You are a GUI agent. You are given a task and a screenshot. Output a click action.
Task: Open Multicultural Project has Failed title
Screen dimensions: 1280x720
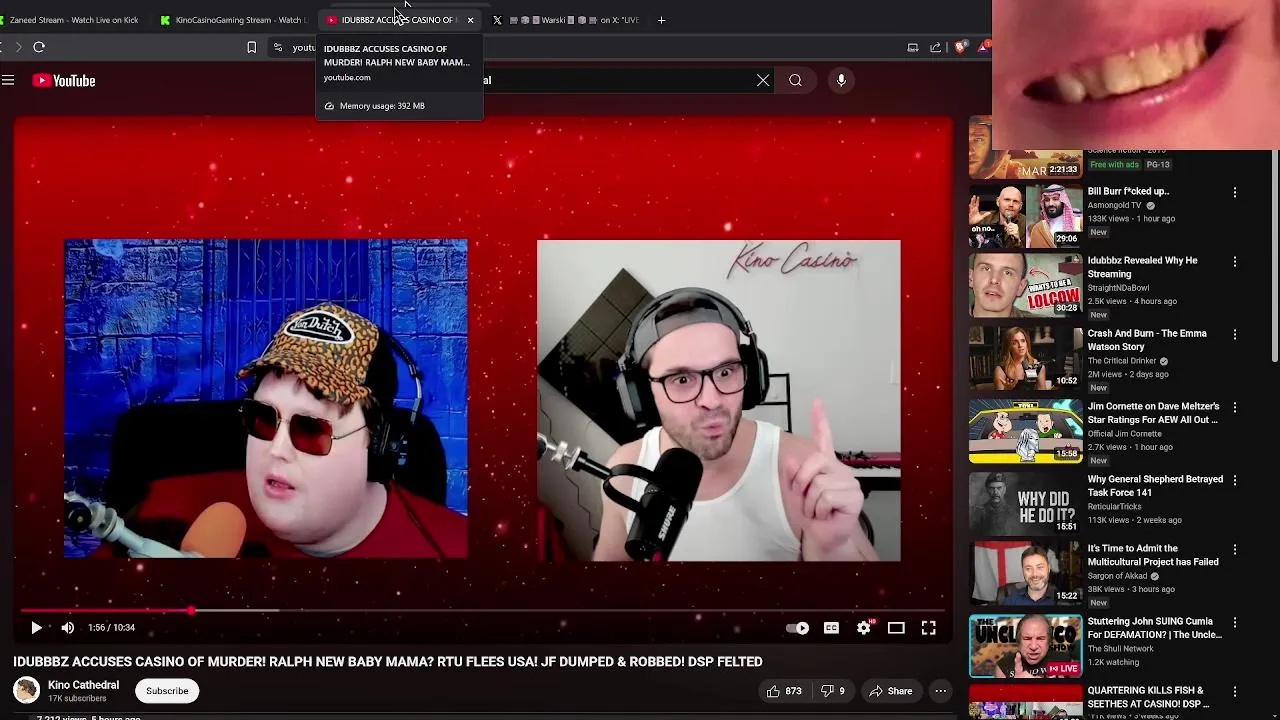[x=1152, y=555]
